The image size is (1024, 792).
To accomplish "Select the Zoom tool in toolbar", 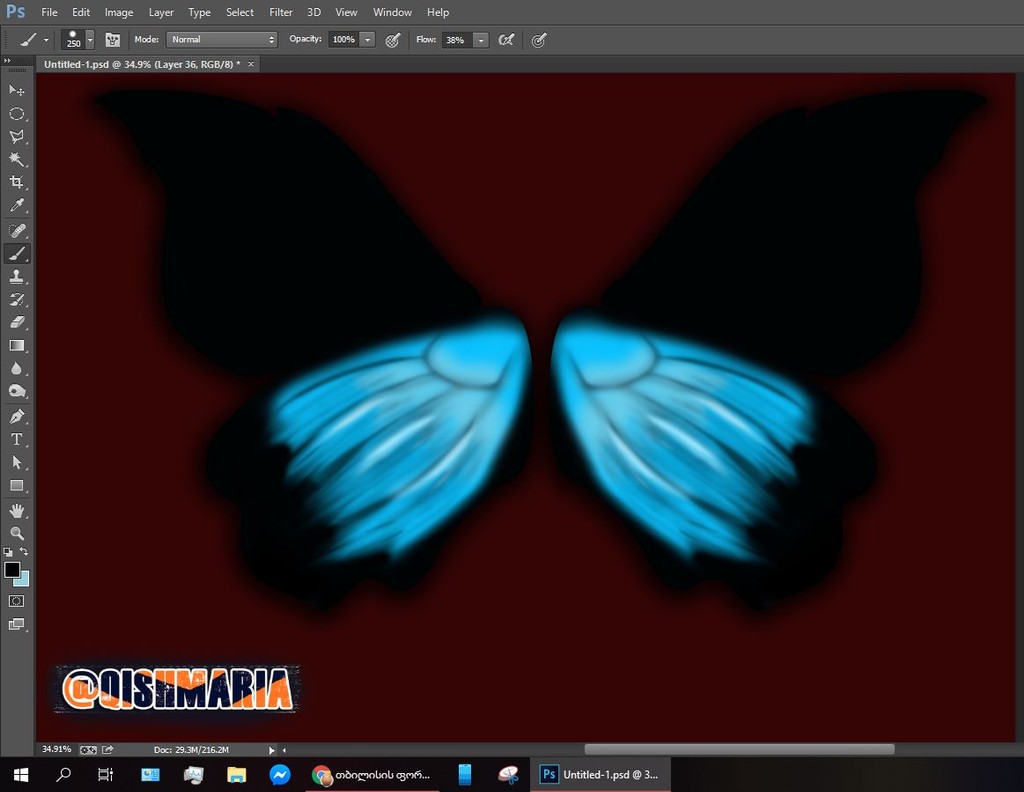I will 17,534.
